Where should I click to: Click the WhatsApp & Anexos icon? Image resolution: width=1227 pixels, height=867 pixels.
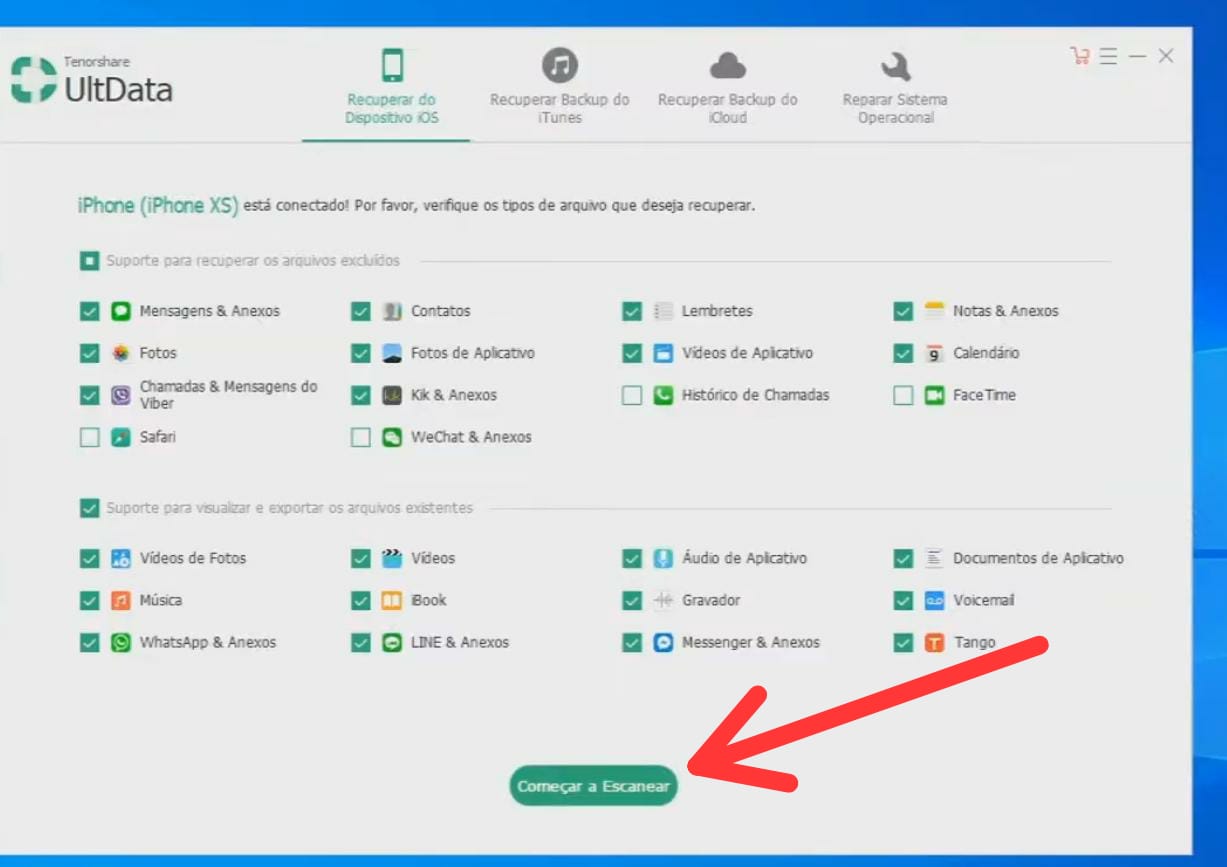[x=121, y=643]
